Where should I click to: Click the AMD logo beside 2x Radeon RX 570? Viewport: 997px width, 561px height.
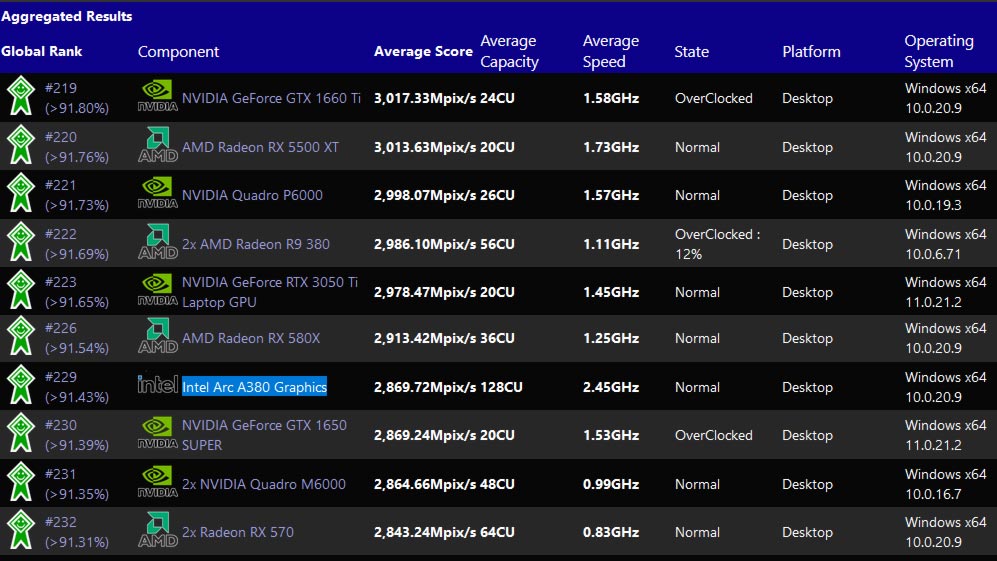[158, 530]
